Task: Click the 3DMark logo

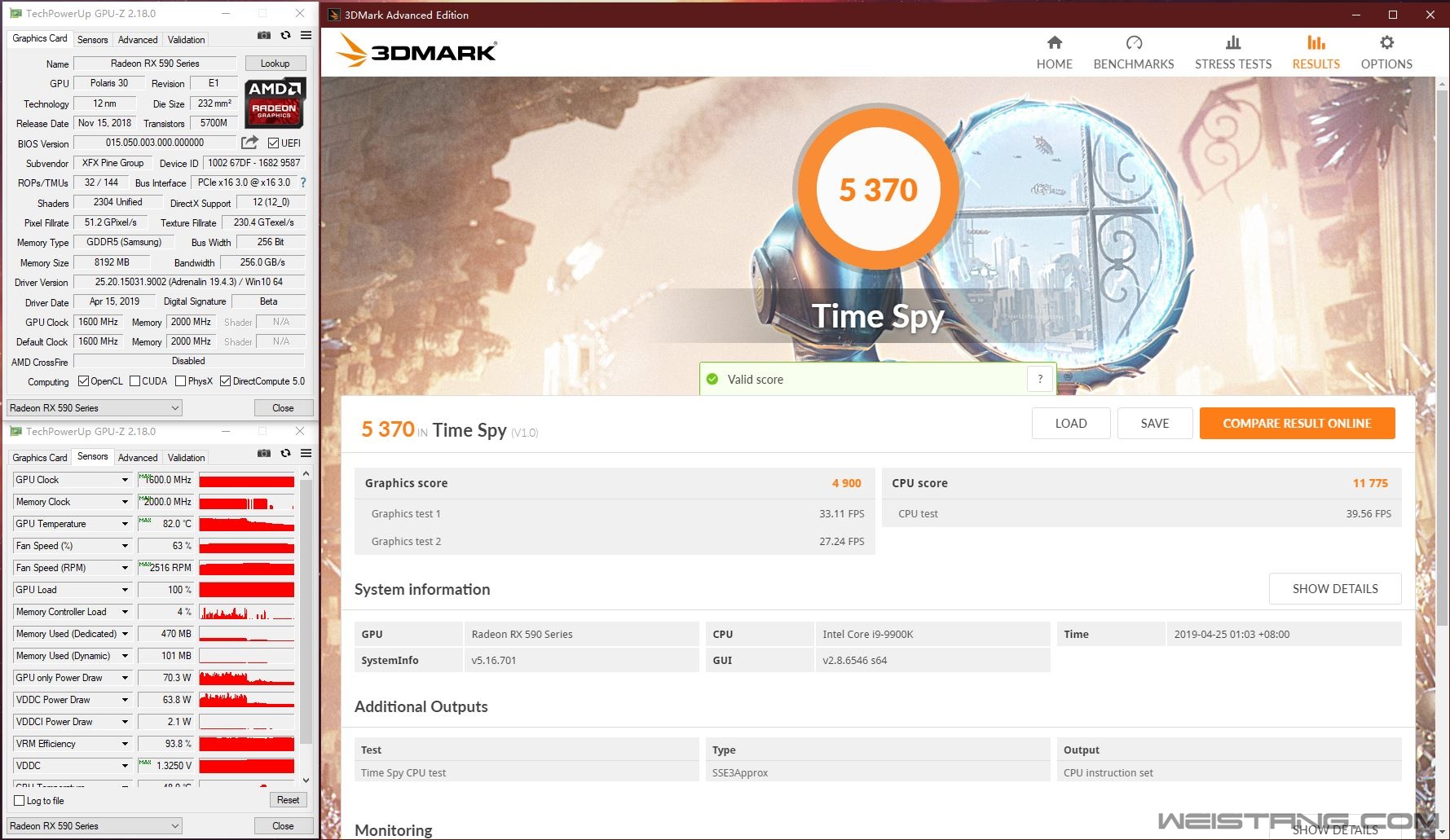Action: pos(416,51)
